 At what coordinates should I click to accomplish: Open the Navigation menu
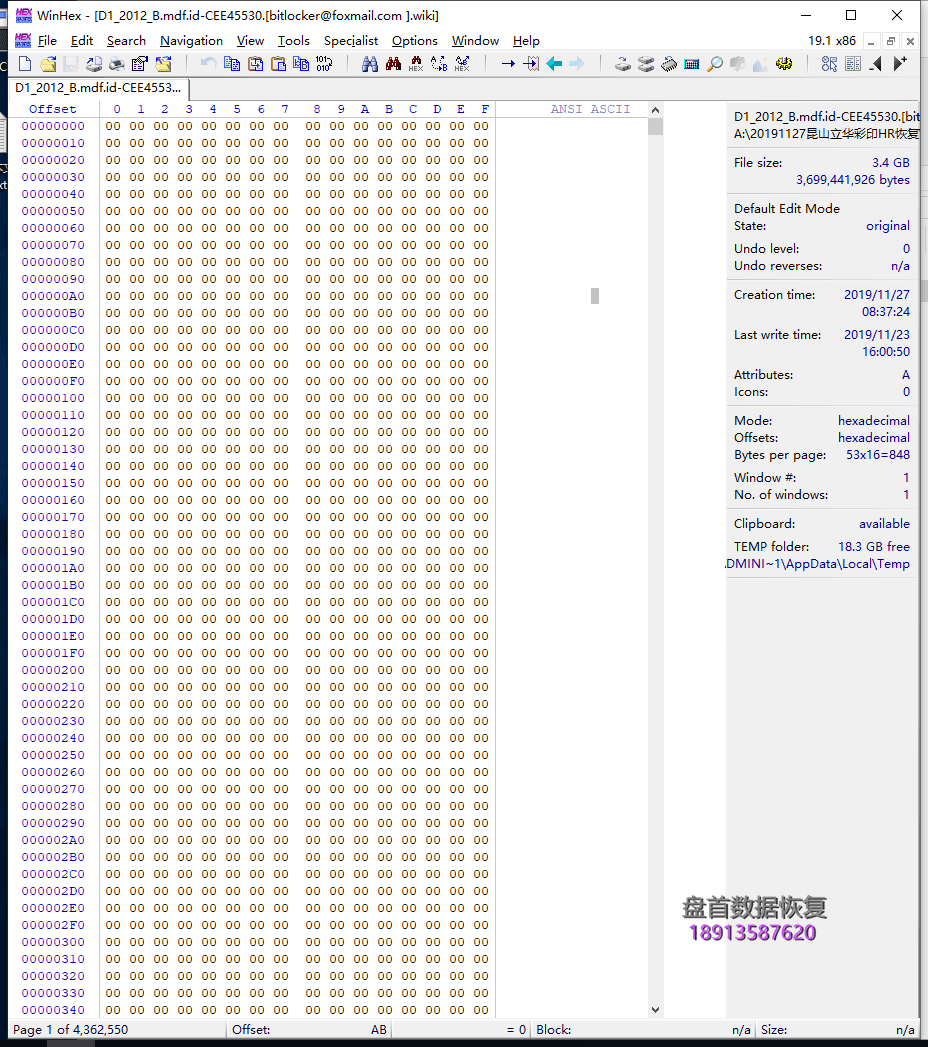pos(191,41)
